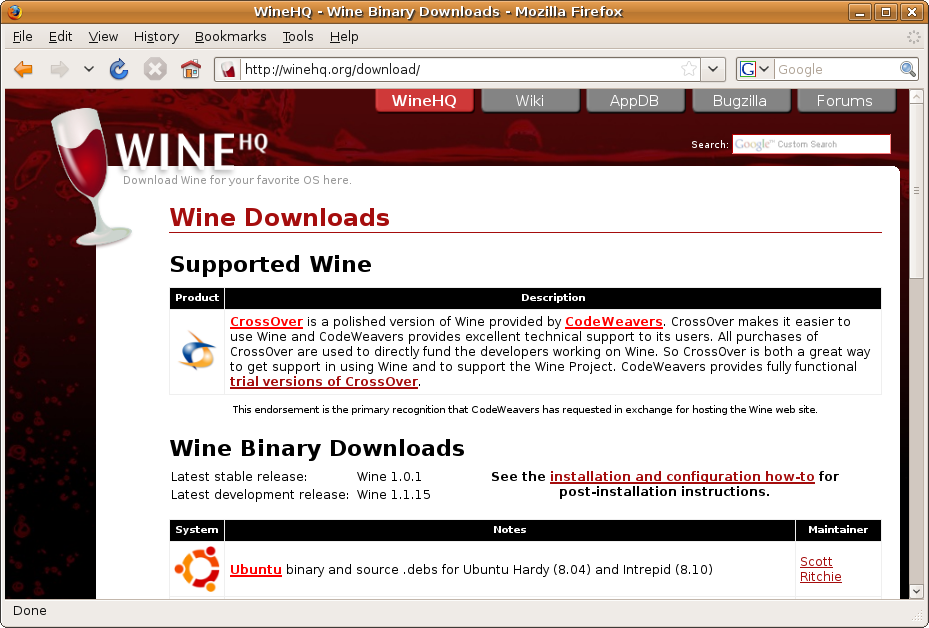Reload the current page

(117, 68)
